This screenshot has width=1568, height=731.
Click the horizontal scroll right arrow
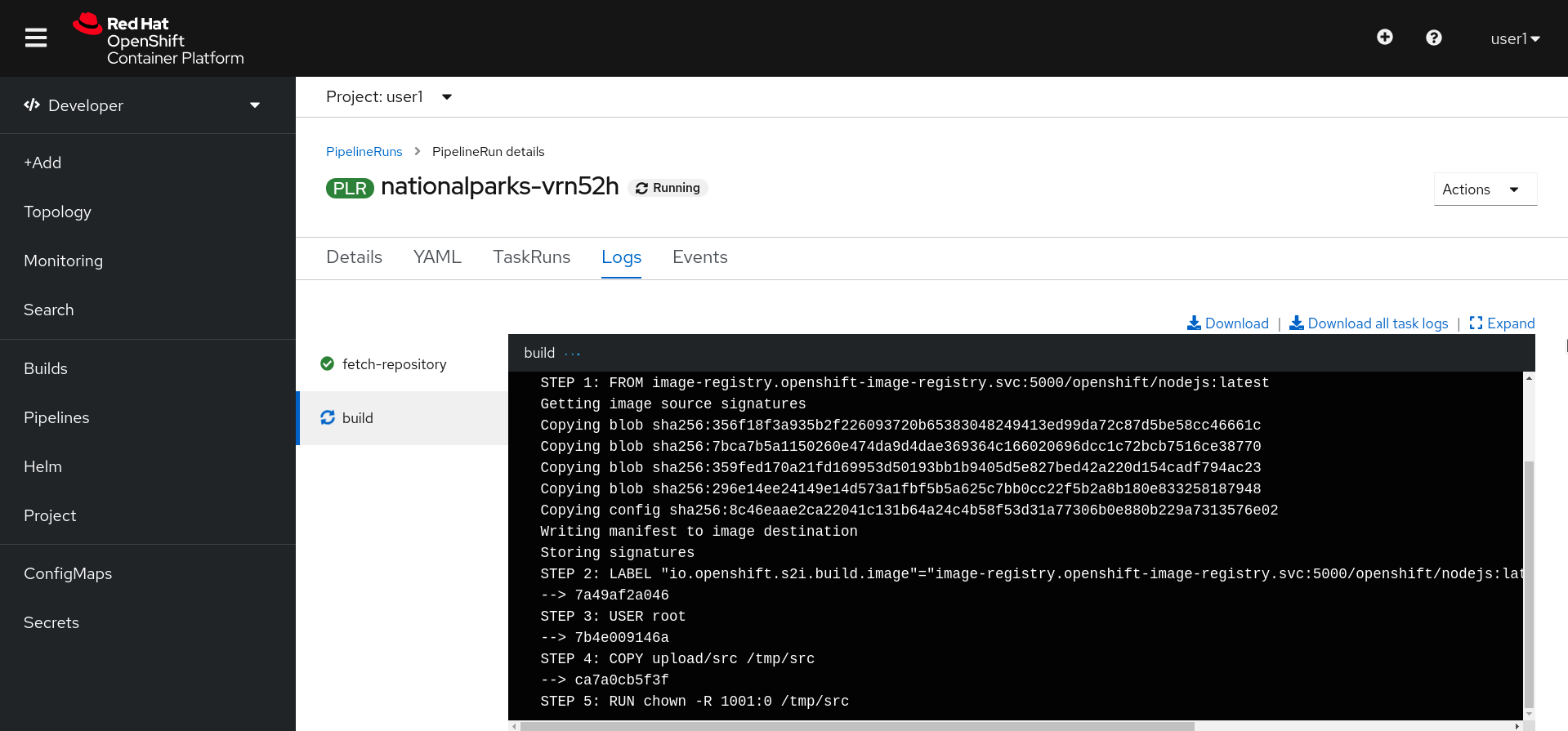(x=1517, y=726)
